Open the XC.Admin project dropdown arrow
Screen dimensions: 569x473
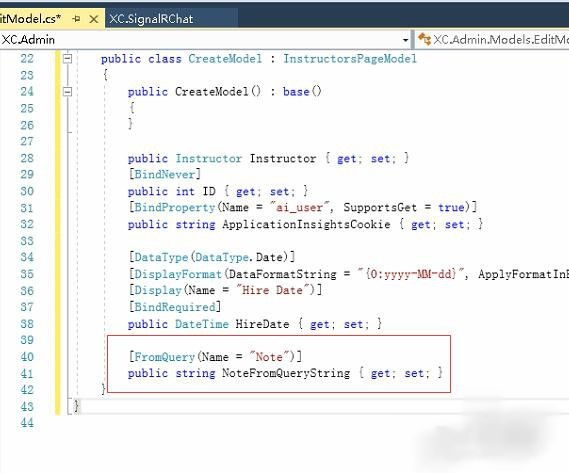pyautogui.click(x=405, y=40)
